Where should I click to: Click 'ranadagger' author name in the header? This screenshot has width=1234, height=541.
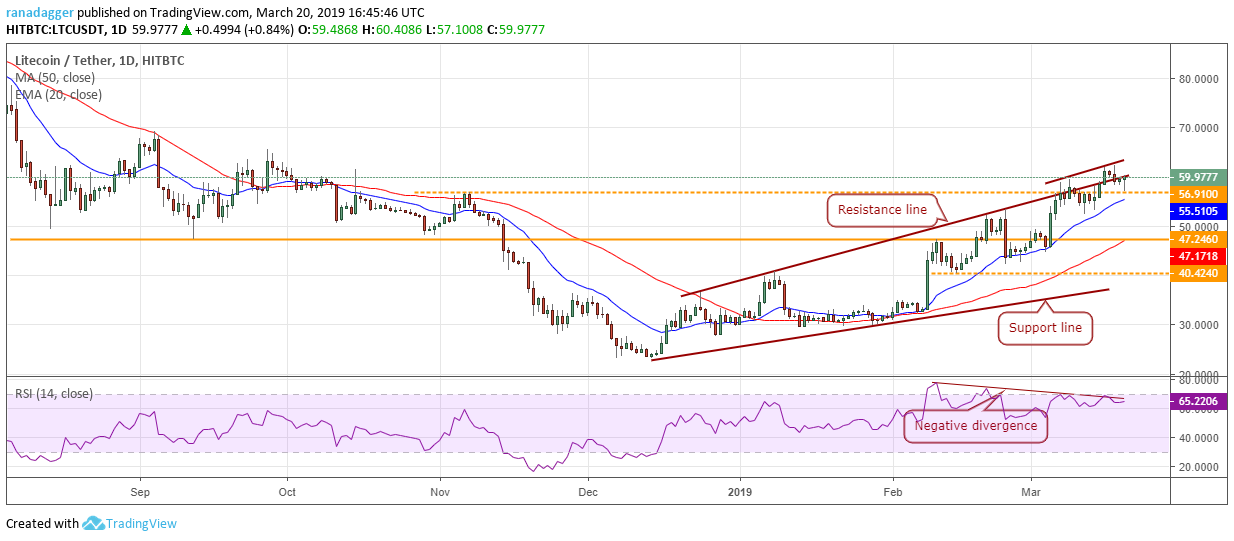(39, 12)
